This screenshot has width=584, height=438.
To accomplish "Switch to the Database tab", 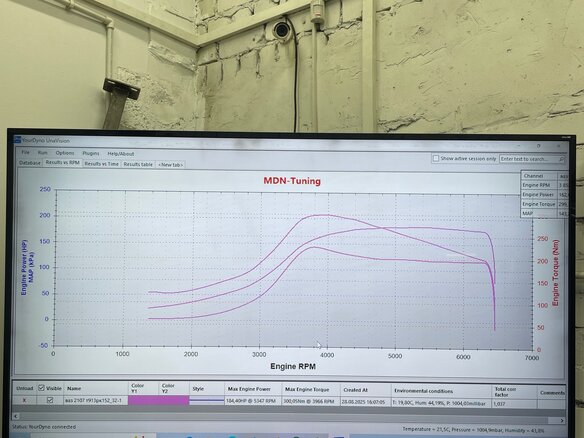I will coord(30,163).
